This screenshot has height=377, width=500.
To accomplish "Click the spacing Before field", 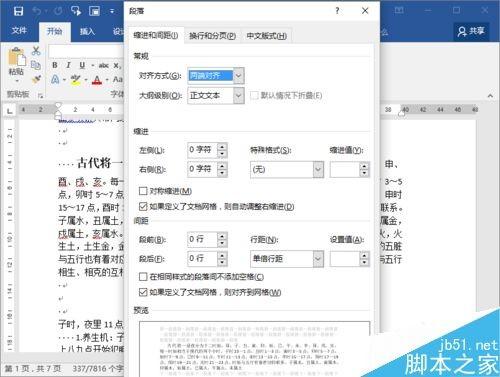I will pos(202,239).
